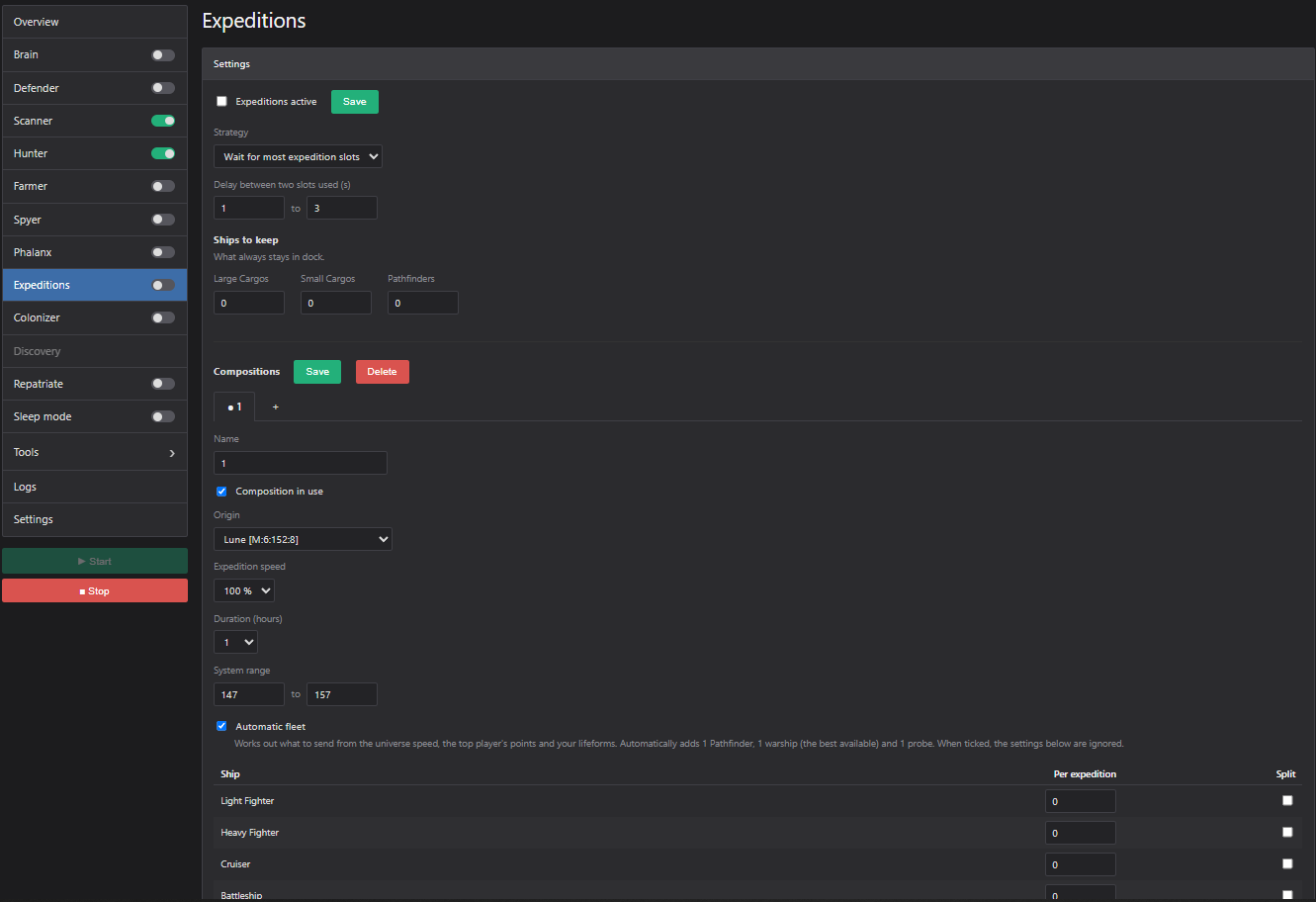Screen dimensions: 1316x902
Task: Enable the Sleep mode switch
Action: click(163, 416)
